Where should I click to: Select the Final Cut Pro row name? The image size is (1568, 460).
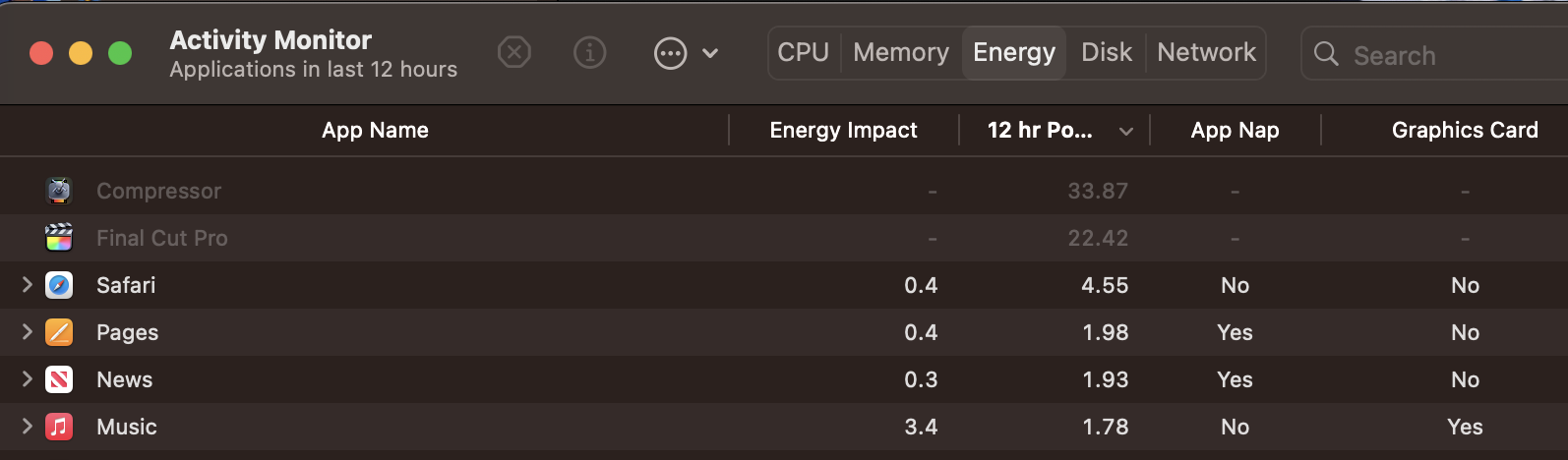pos(161,238)
